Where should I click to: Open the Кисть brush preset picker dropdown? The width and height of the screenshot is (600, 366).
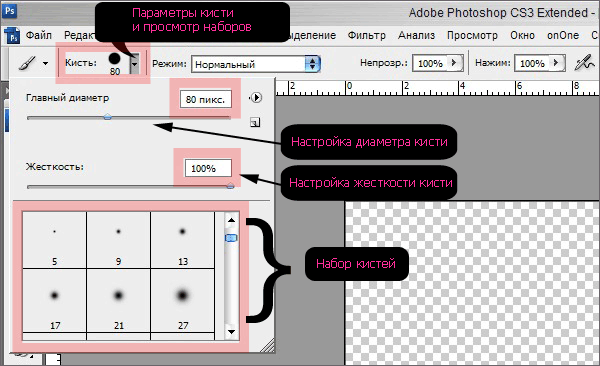pos(134,63)
